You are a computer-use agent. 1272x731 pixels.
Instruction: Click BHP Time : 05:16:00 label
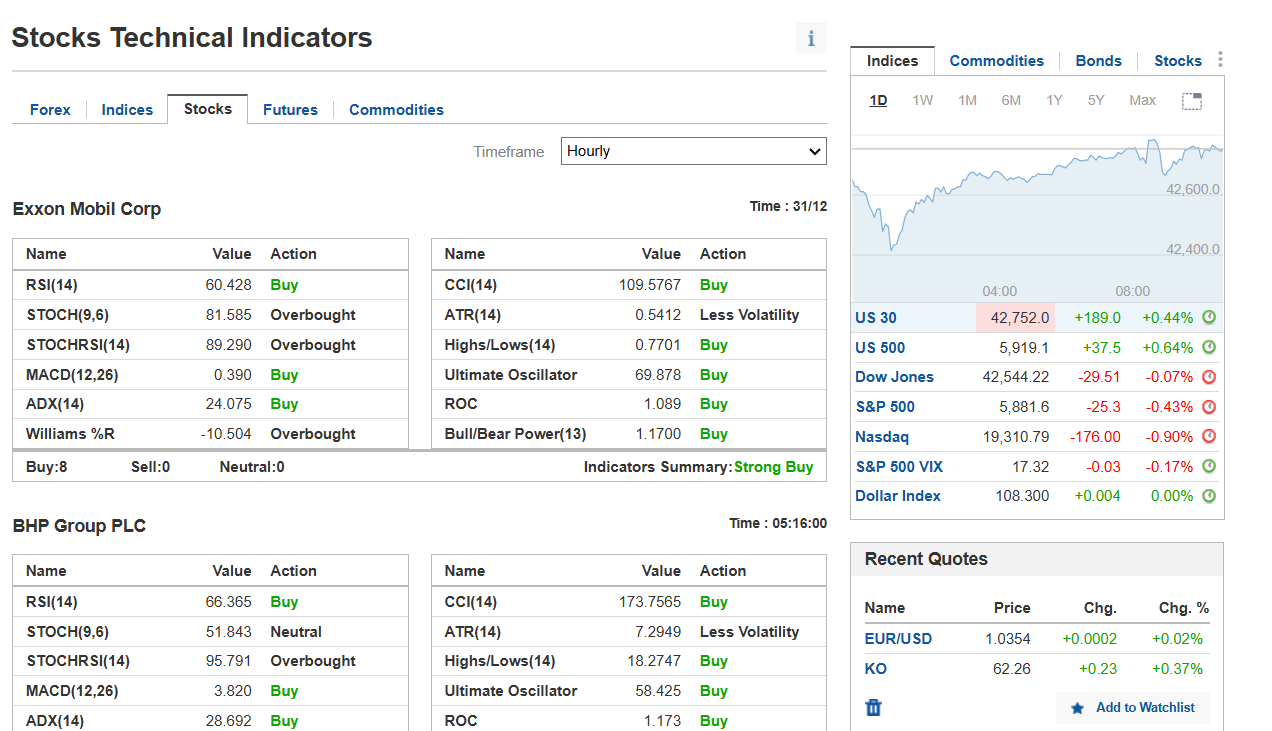click(x=779, y=523)
